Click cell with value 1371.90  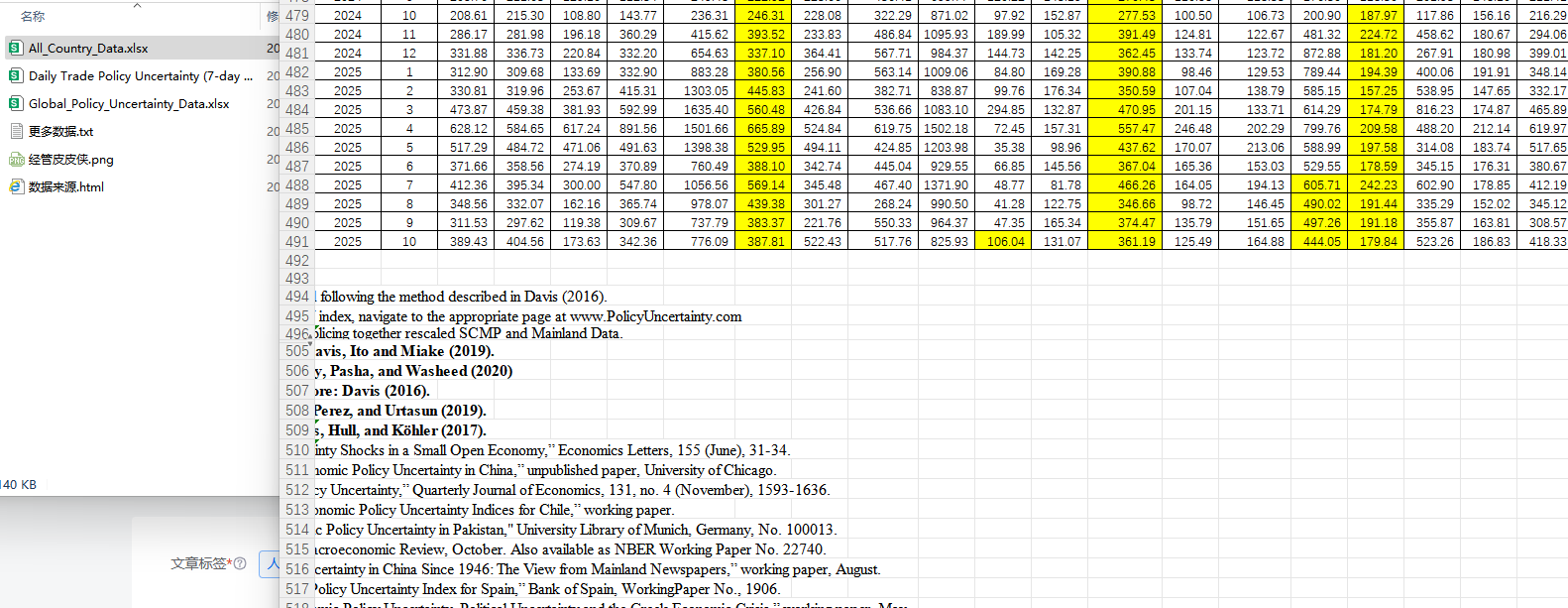pos(946,185)
